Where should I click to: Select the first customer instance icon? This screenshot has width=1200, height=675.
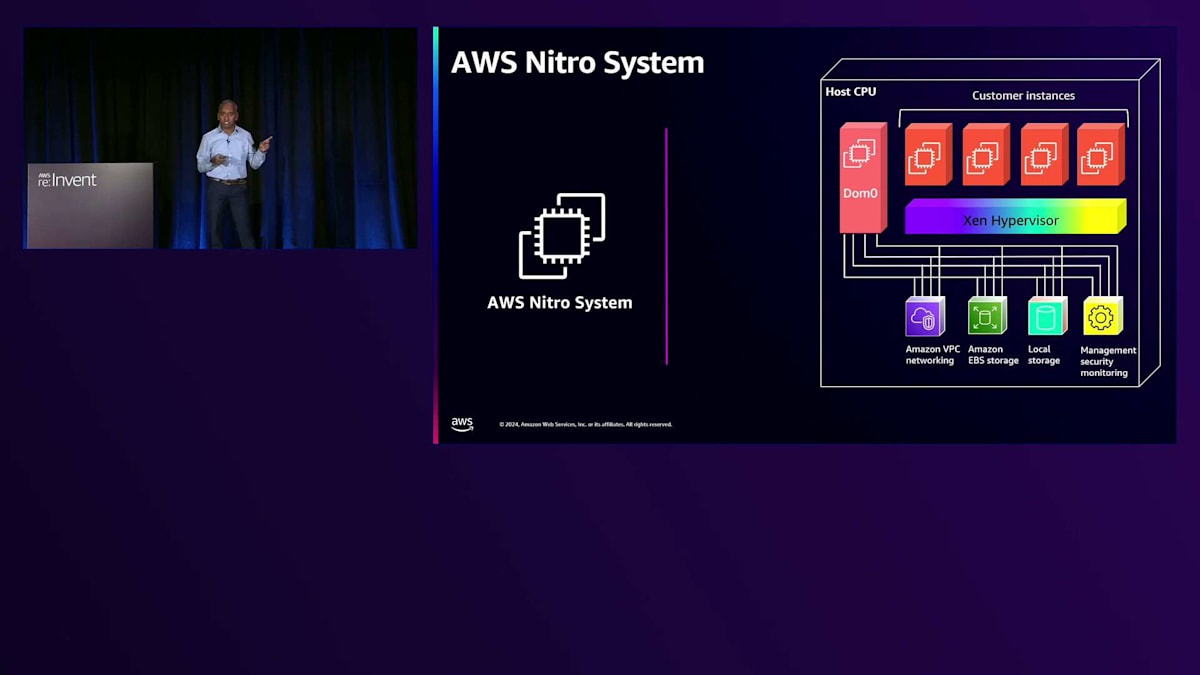[927, 154]
